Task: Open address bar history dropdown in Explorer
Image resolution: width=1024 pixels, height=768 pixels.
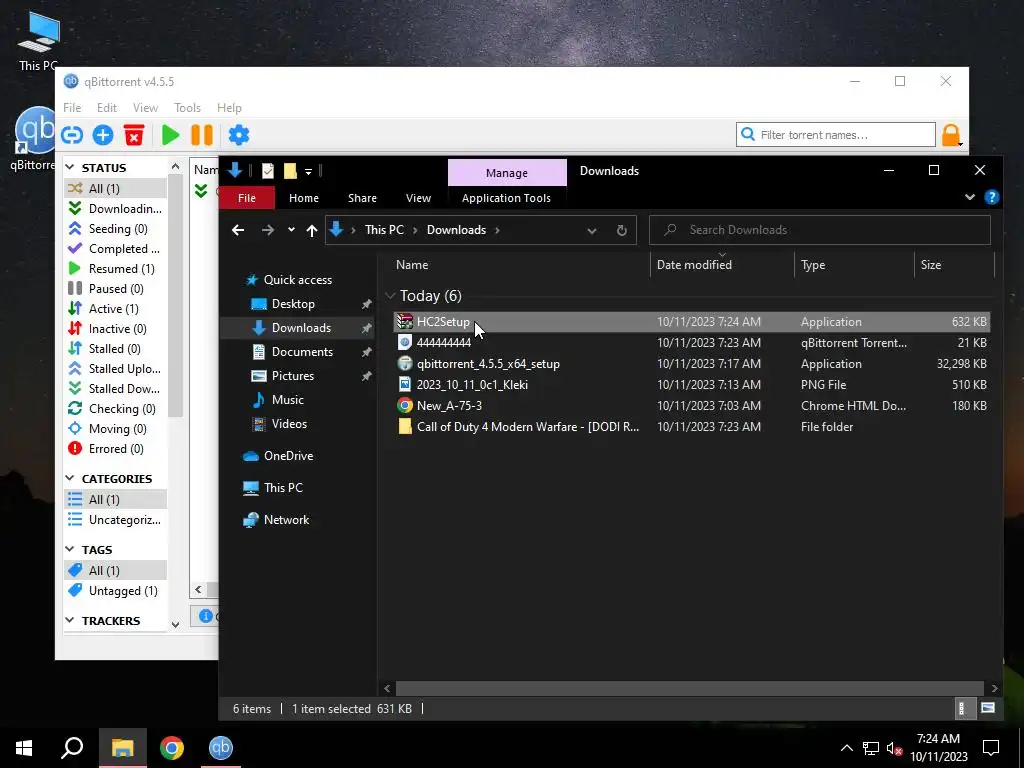Action: (592, 231)
